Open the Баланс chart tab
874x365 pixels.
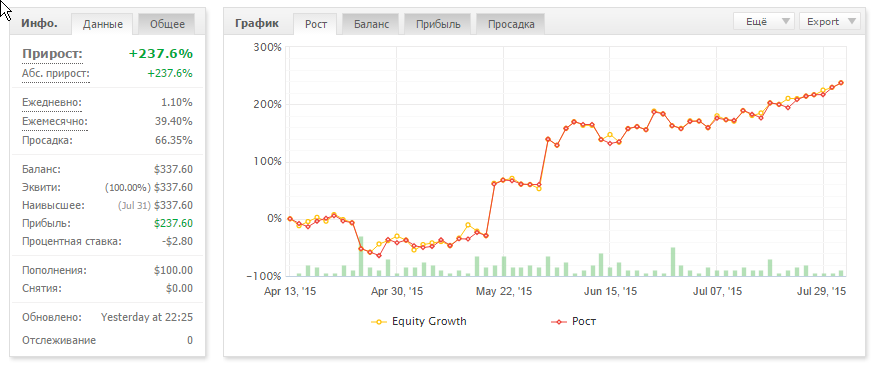click(x=370, y=24)
